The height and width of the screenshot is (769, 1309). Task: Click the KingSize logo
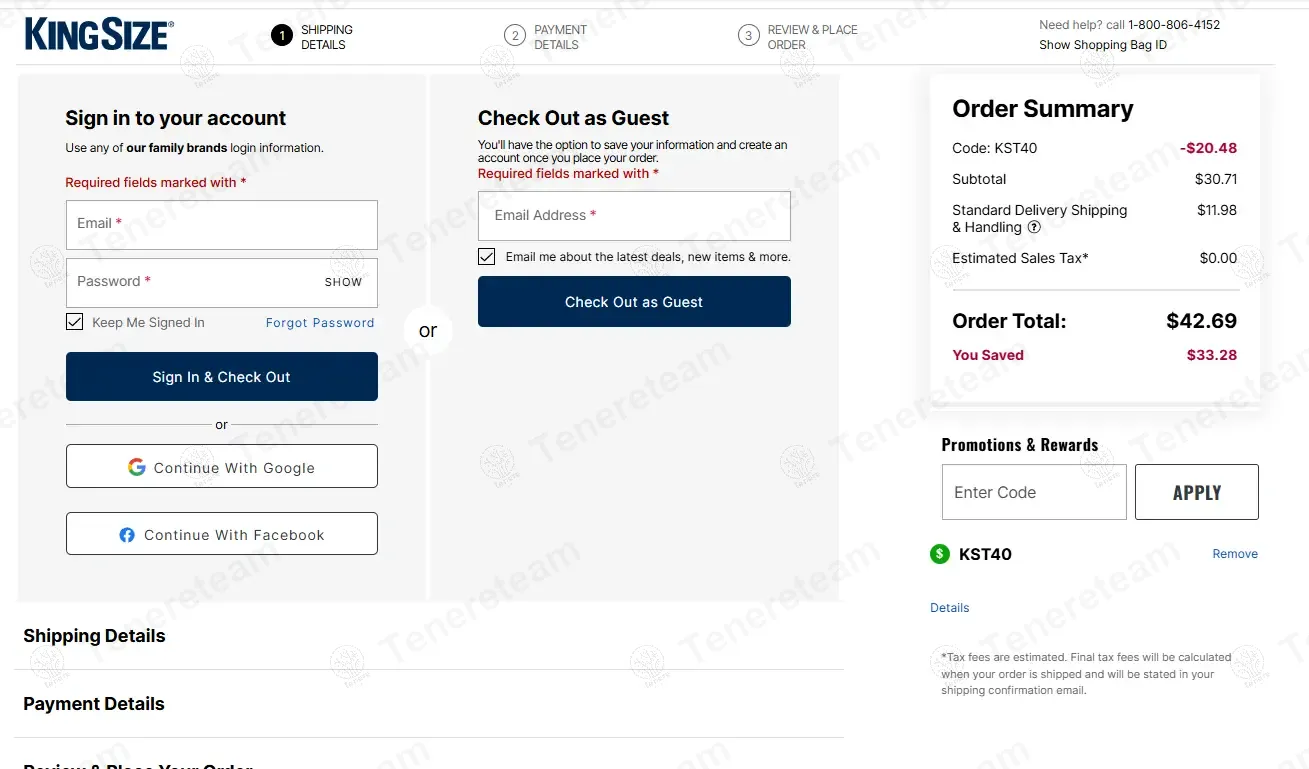coord(99,34)
